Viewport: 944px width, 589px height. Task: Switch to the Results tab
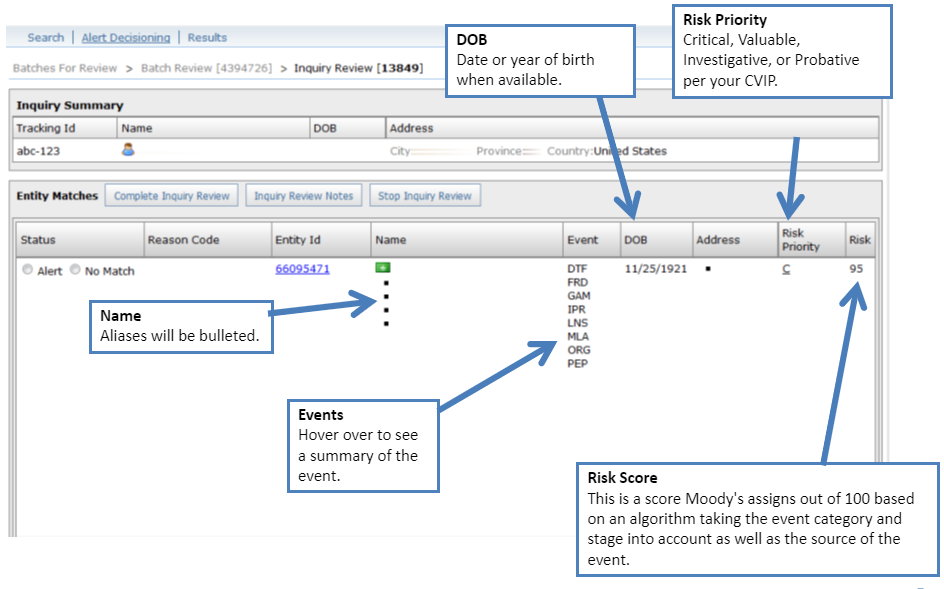(x=207, y=37)
